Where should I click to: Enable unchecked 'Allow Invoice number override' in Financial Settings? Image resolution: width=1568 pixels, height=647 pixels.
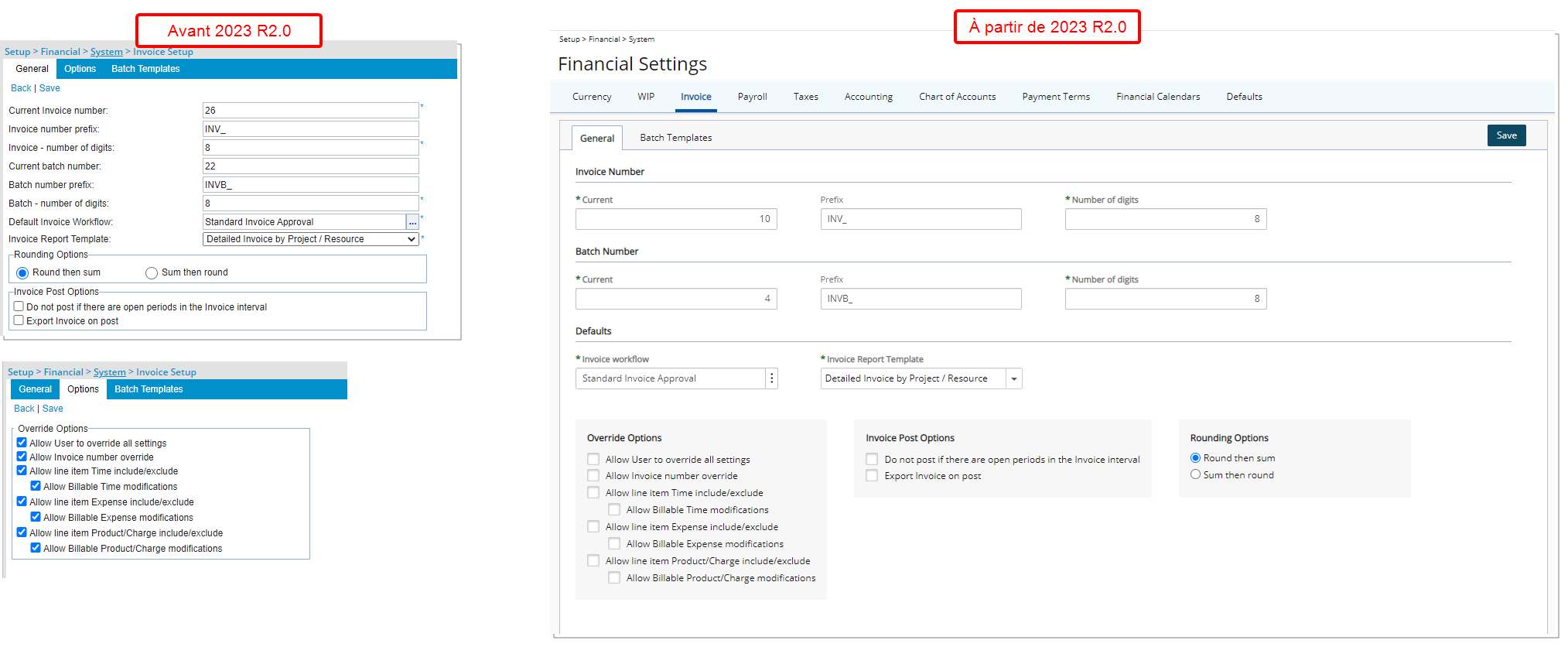coord(593,475)
